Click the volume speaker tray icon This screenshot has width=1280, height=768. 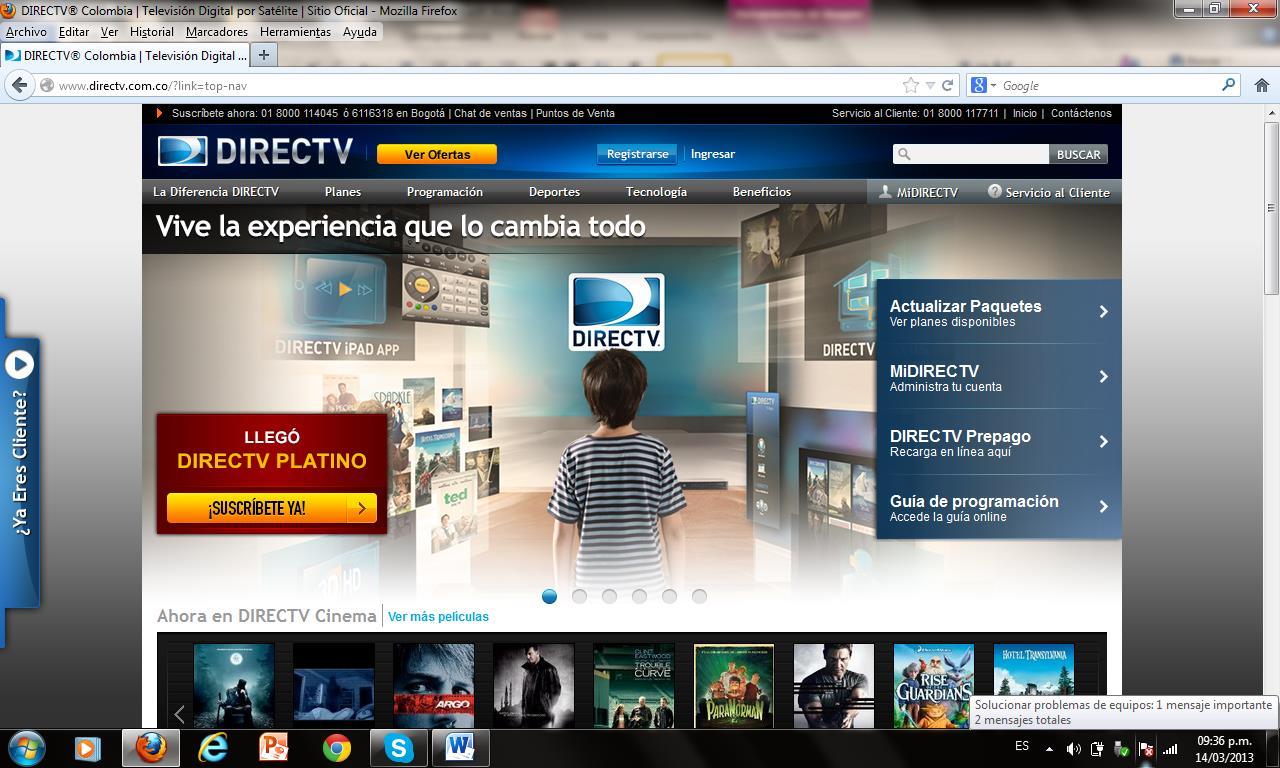click(x=1073, y=748)
